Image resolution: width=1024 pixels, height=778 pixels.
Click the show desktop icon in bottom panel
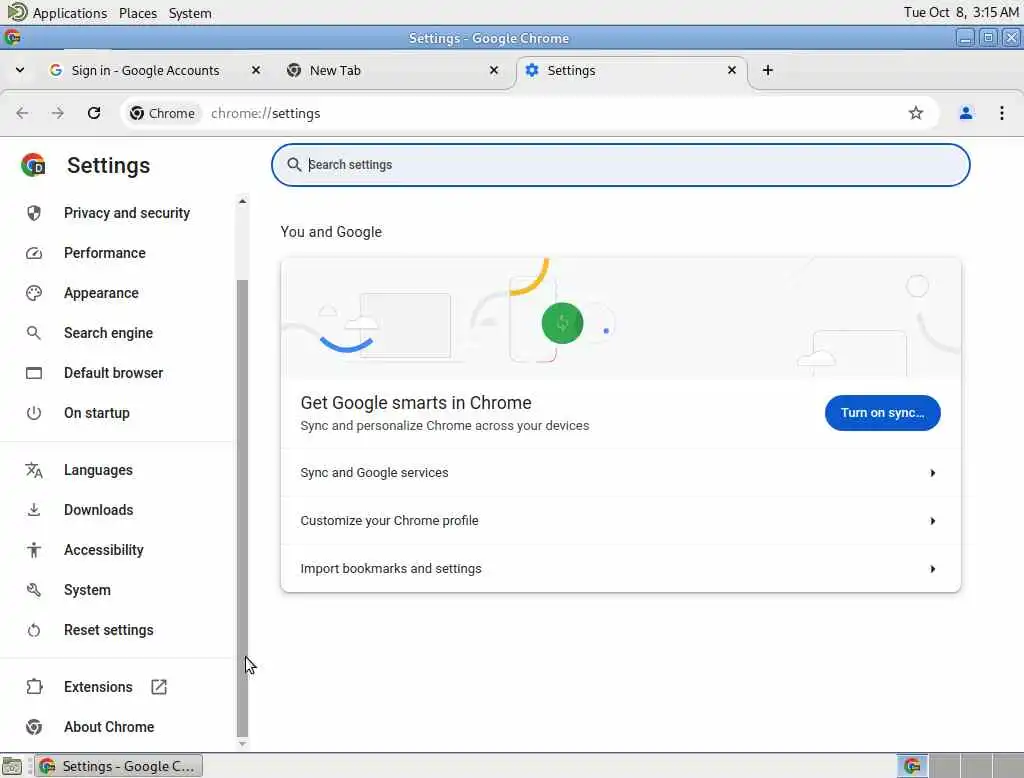(12, 766)
